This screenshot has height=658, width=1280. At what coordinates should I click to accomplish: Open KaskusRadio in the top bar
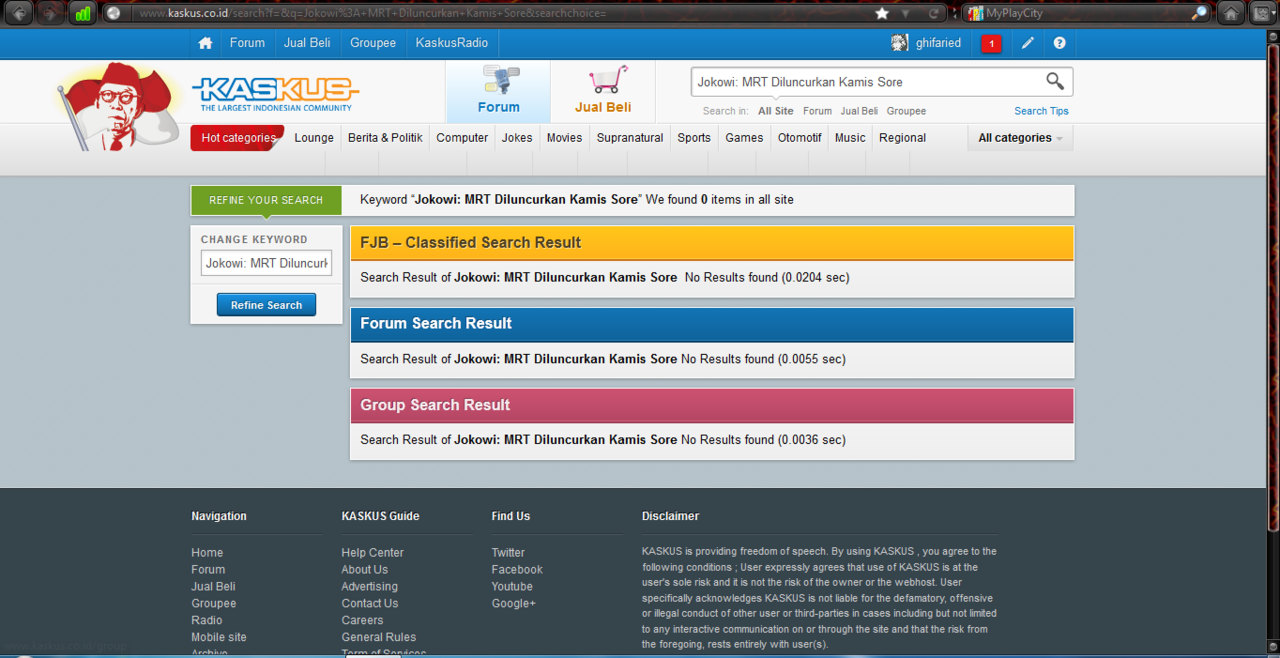(x=452, y=43)
